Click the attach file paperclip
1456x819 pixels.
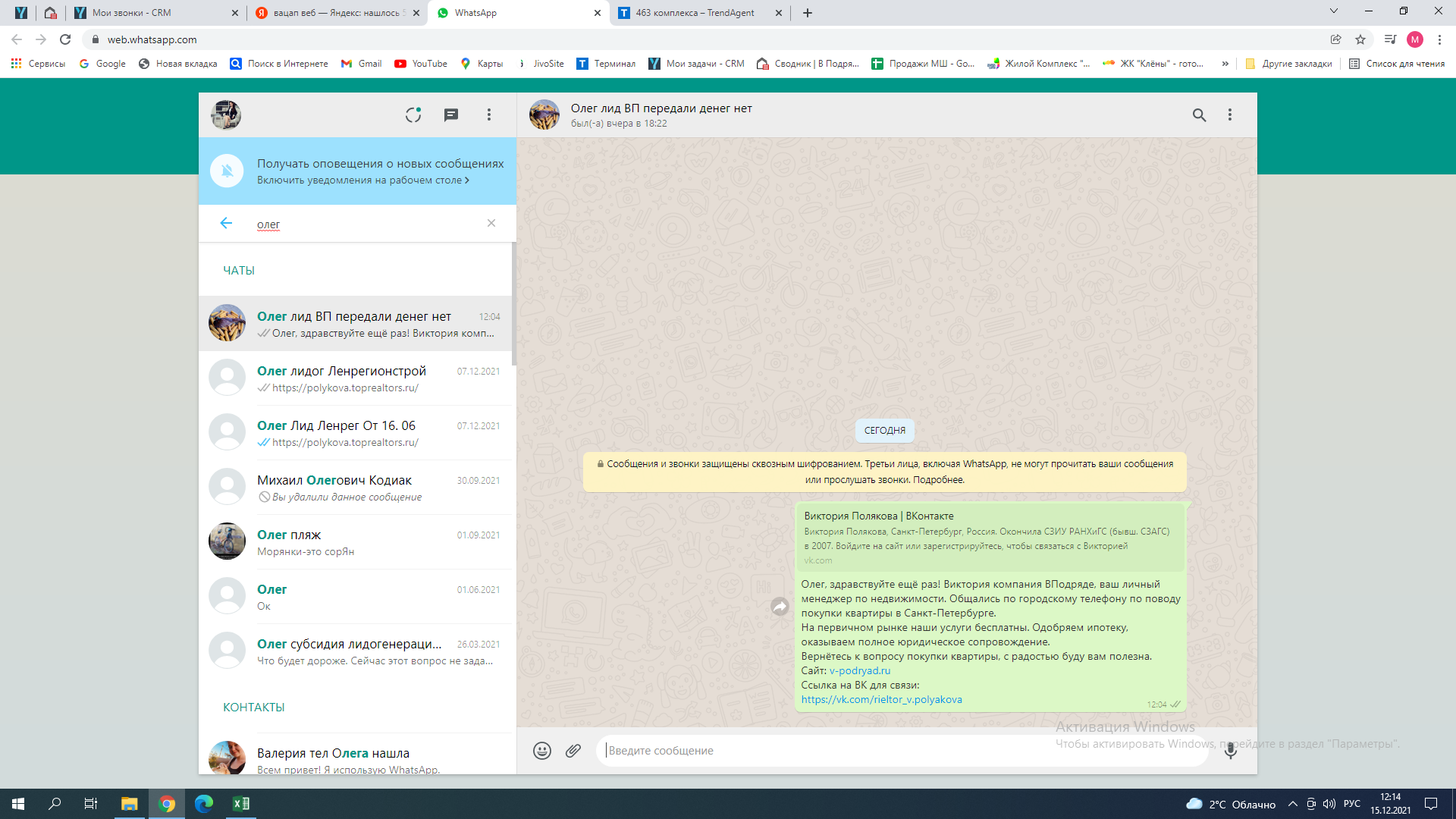573,751
